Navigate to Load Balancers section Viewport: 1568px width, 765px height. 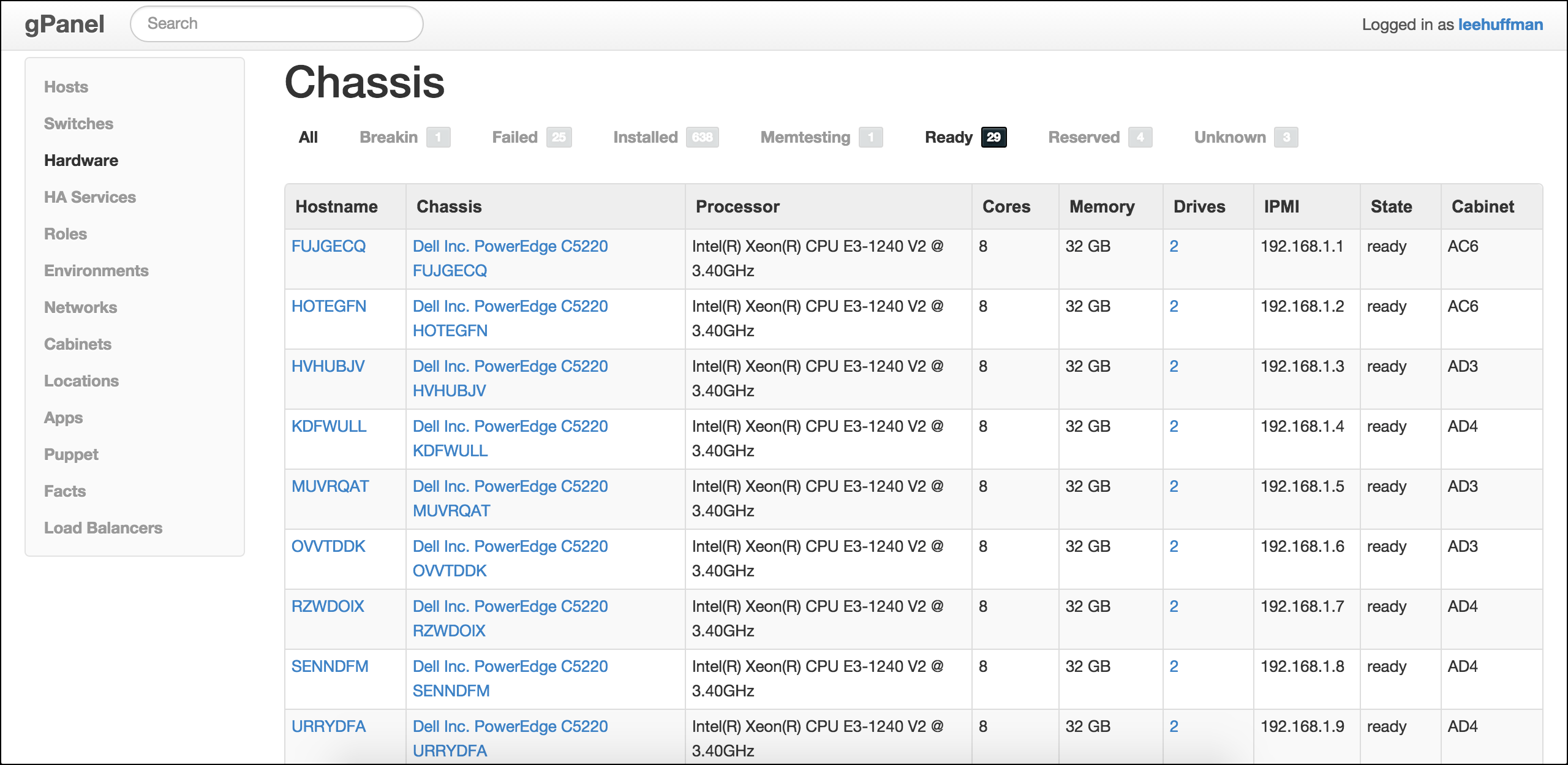103,528
